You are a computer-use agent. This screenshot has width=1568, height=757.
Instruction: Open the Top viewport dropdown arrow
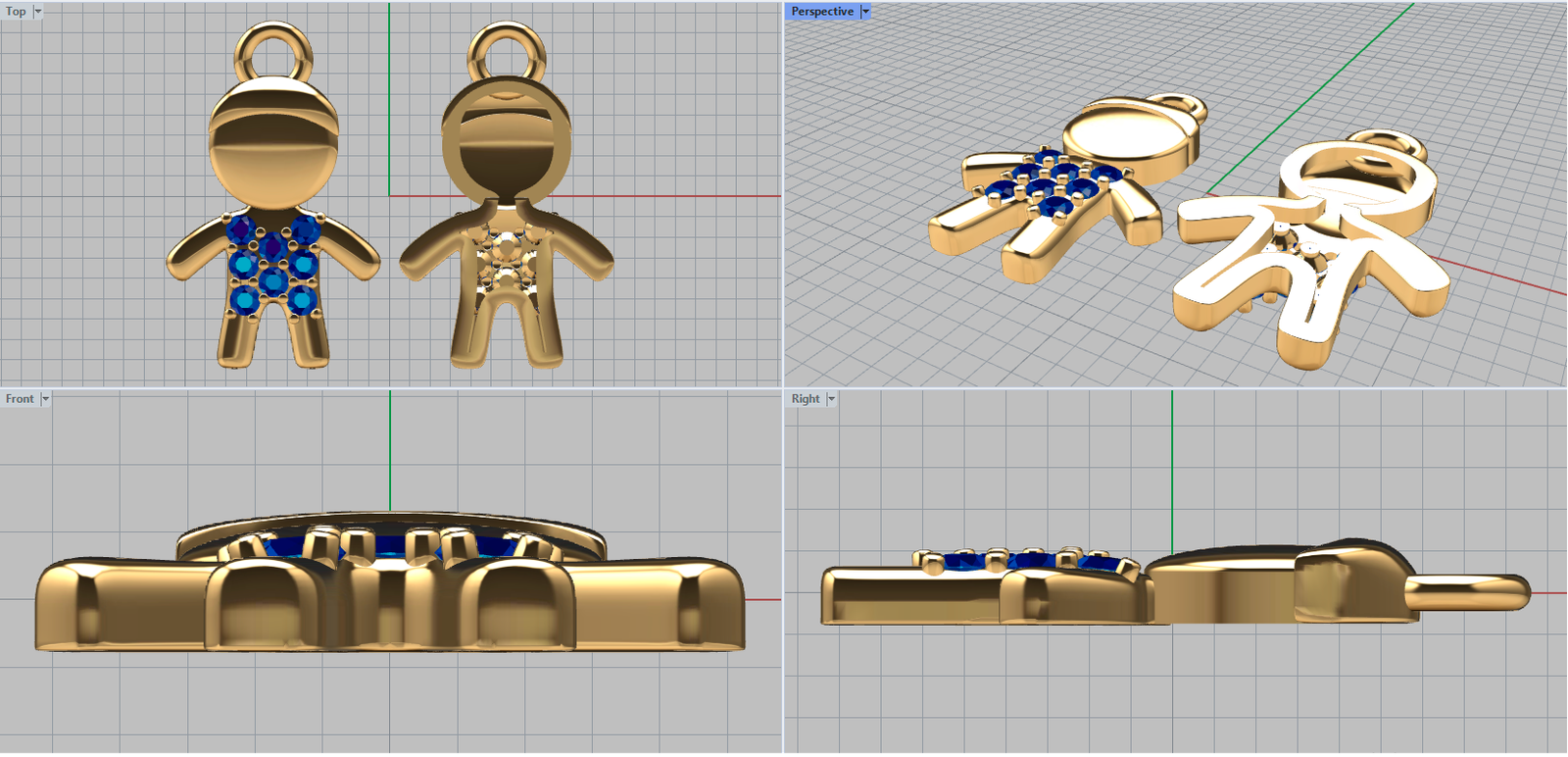click(38, 12)
